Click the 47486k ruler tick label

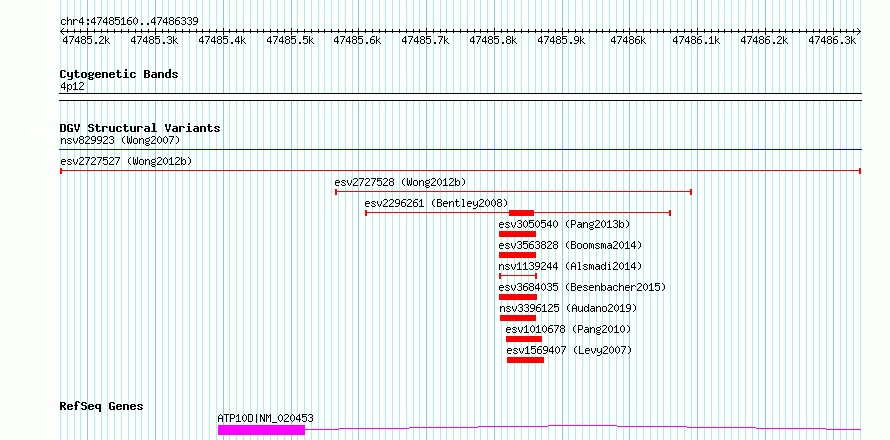[x=628, y=40]
